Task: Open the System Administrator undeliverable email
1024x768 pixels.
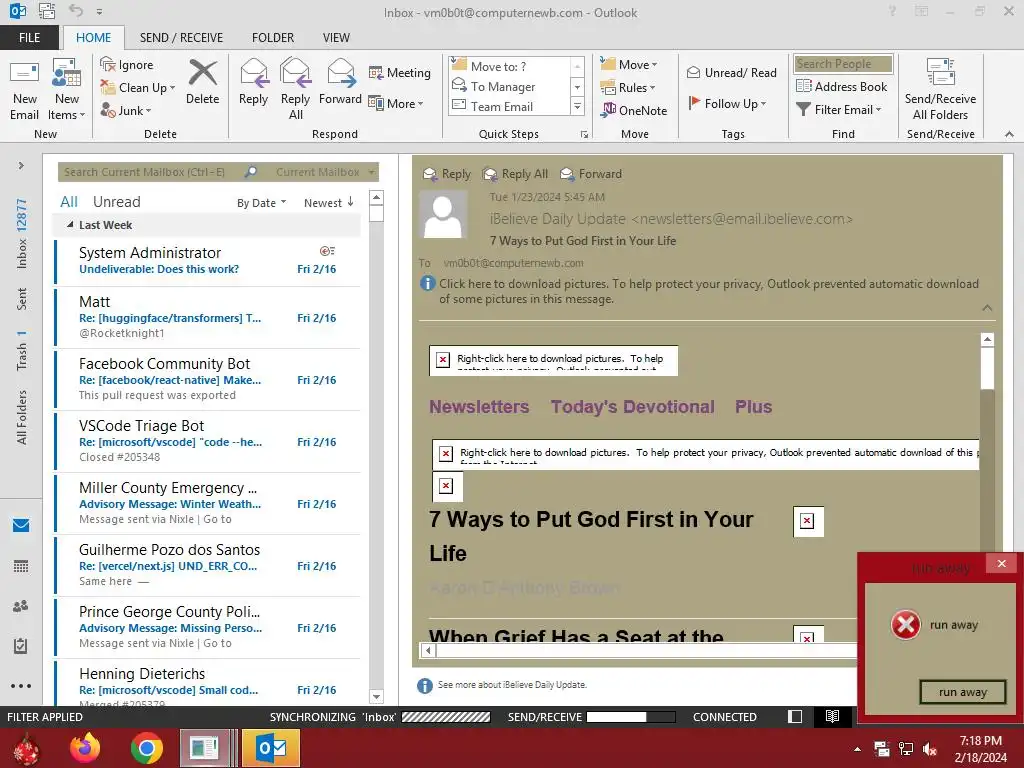Action: (208, 261)
